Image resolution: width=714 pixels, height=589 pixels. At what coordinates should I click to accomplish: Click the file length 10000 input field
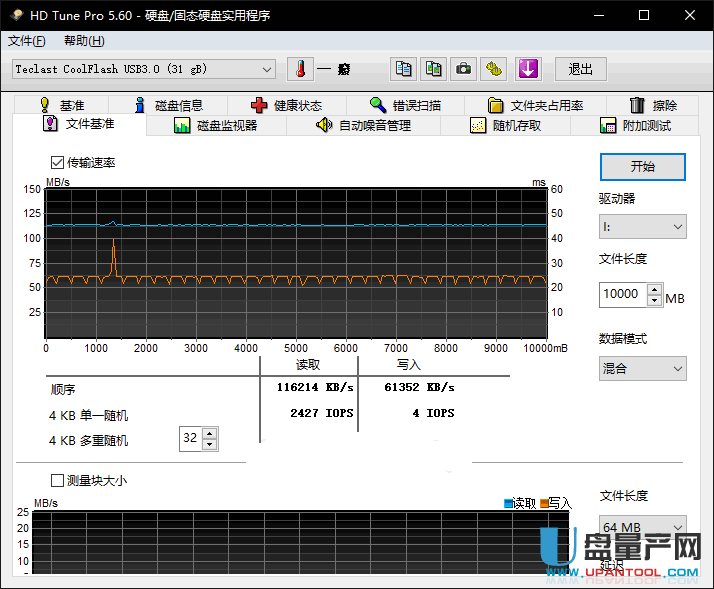click(x=622, y=295)
